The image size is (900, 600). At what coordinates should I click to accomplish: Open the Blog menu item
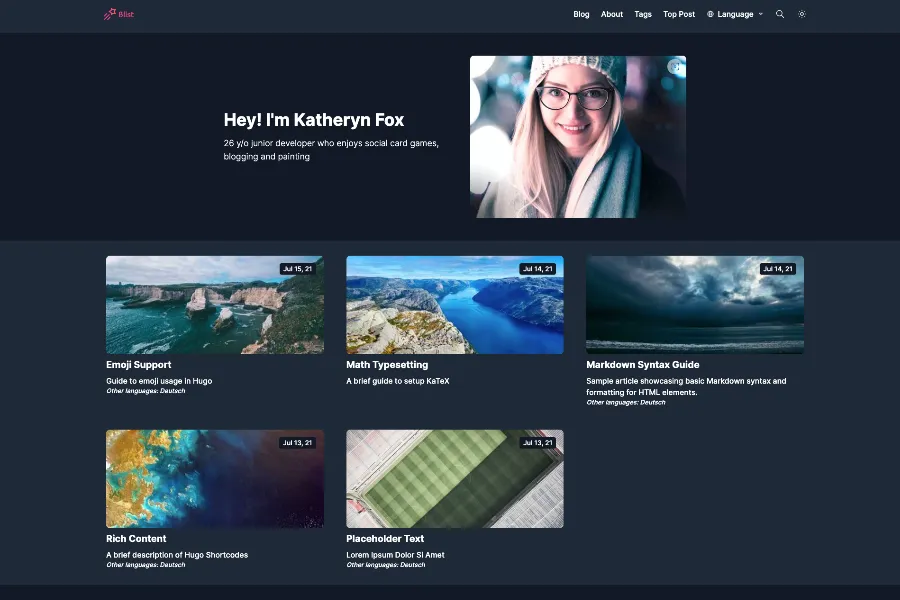pyautogui.click(x=581, y=14)
